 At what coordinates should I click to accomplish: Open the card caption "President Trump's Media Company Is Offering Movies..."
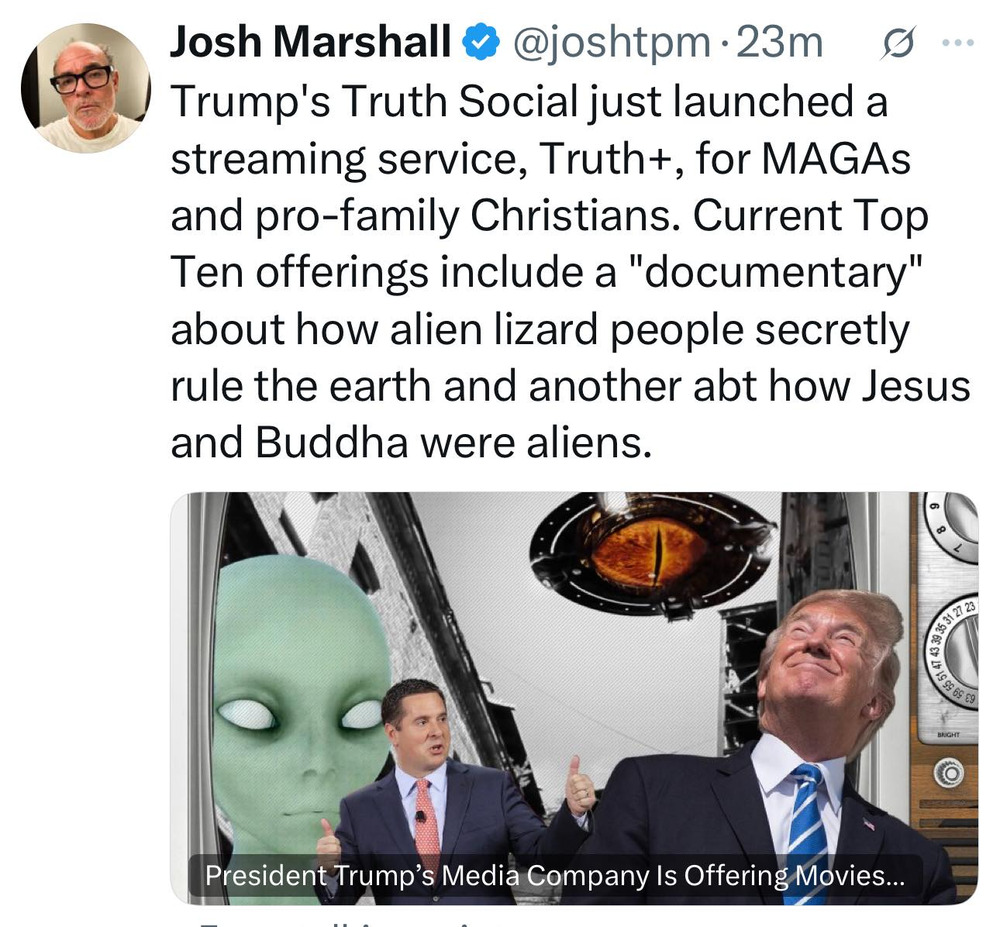pos(555,875)
